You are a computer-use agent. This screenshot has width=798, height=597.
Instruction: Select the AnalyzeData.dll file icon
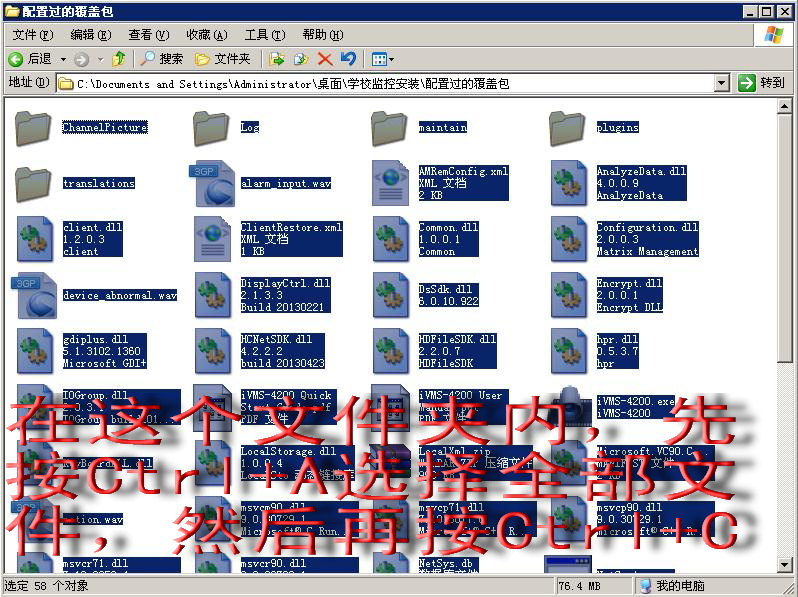(568, 183)
